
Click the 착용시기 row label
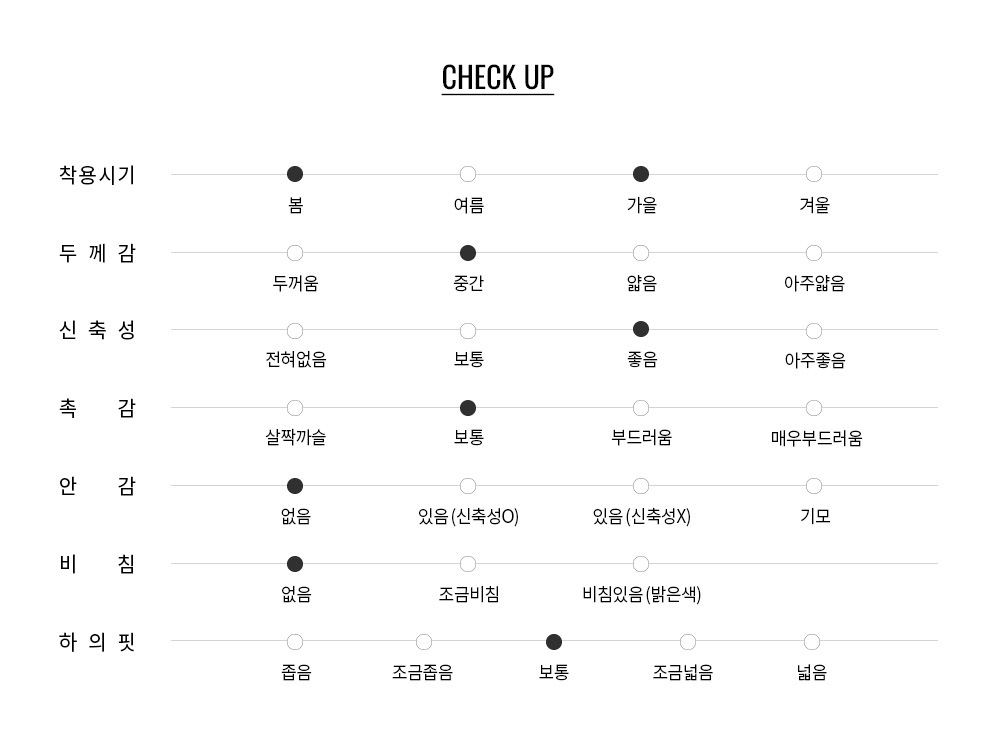point(97,175)
